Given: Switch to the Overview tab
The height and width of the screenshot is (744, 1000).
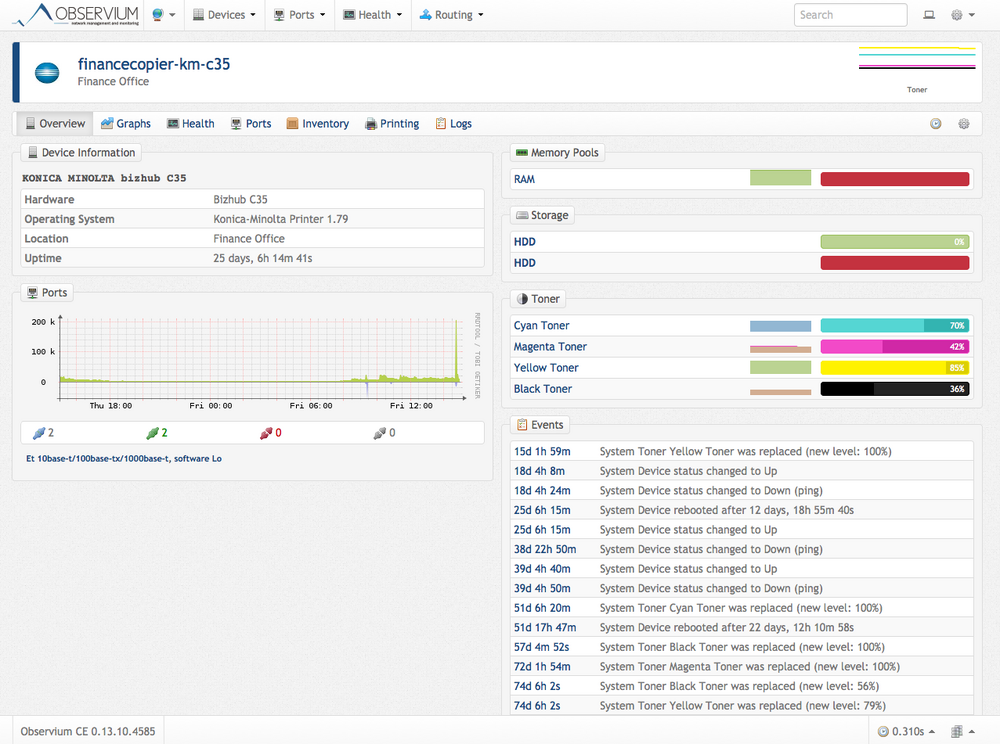Looking at the screenshot, I should [55, 124].
